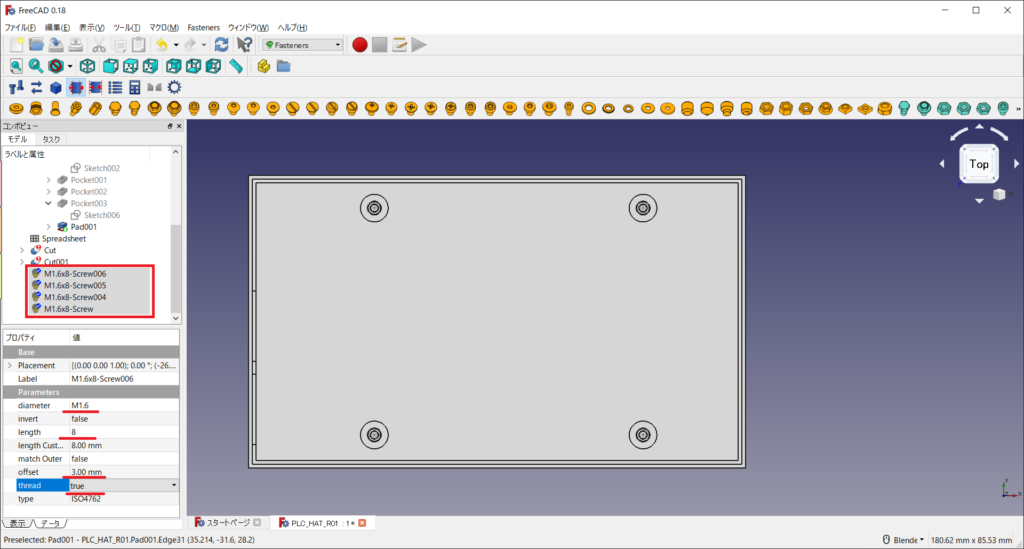
Task: Click the red macro record button
Action: tap(360, 45)
